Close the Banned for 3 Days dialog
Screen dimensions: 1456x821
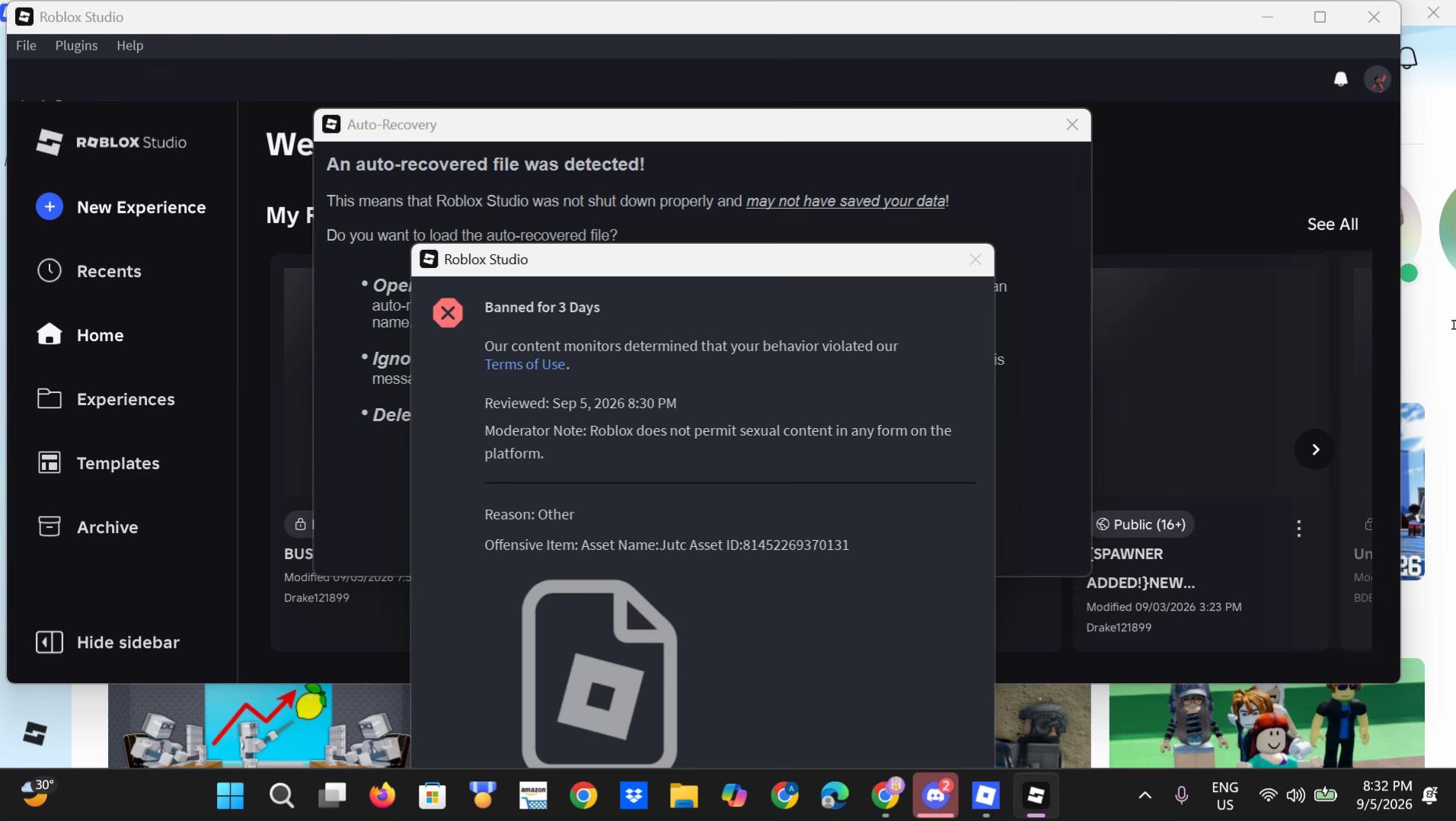(975, 260)
